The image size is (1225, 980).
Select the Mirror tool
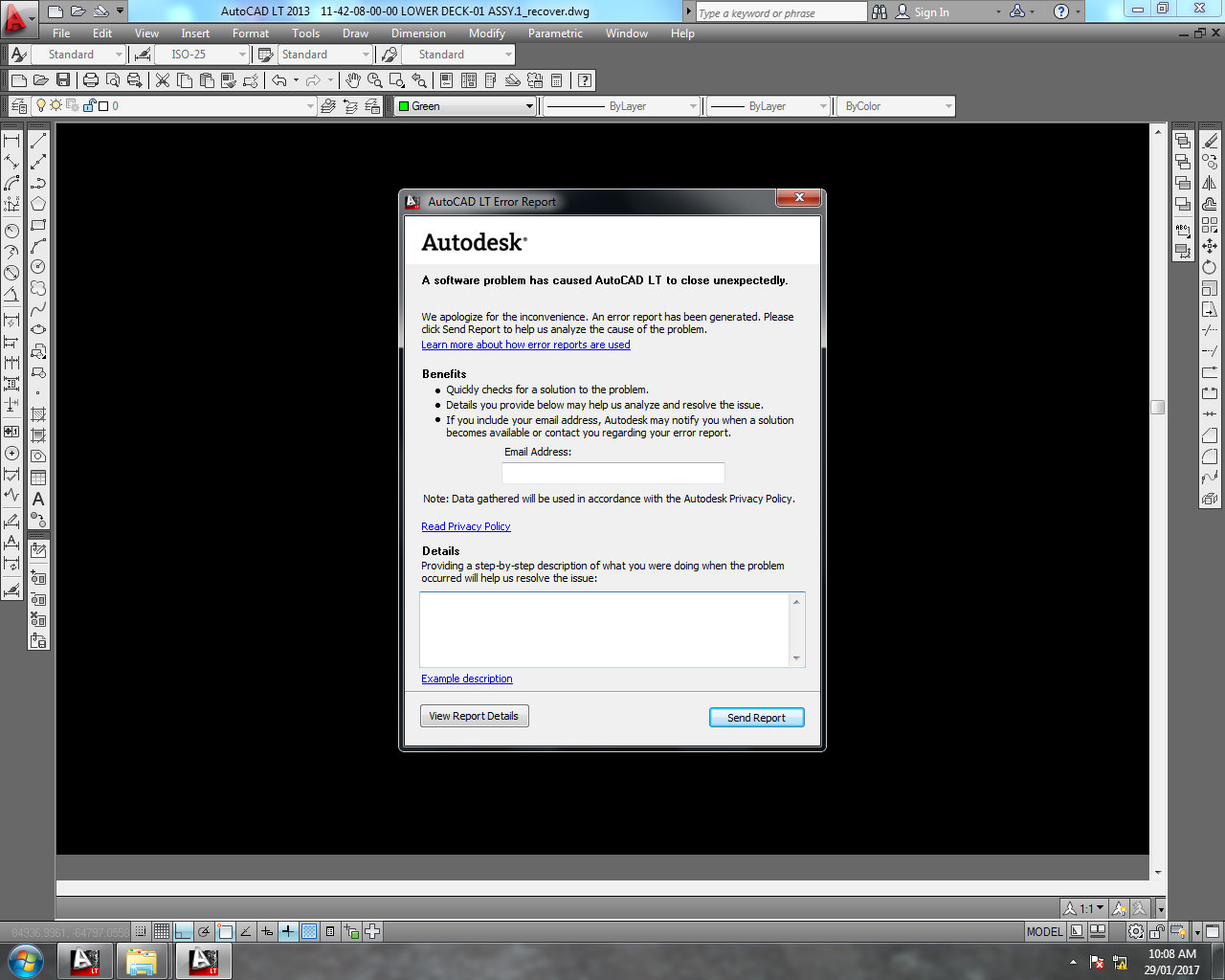coord(1208,182)
